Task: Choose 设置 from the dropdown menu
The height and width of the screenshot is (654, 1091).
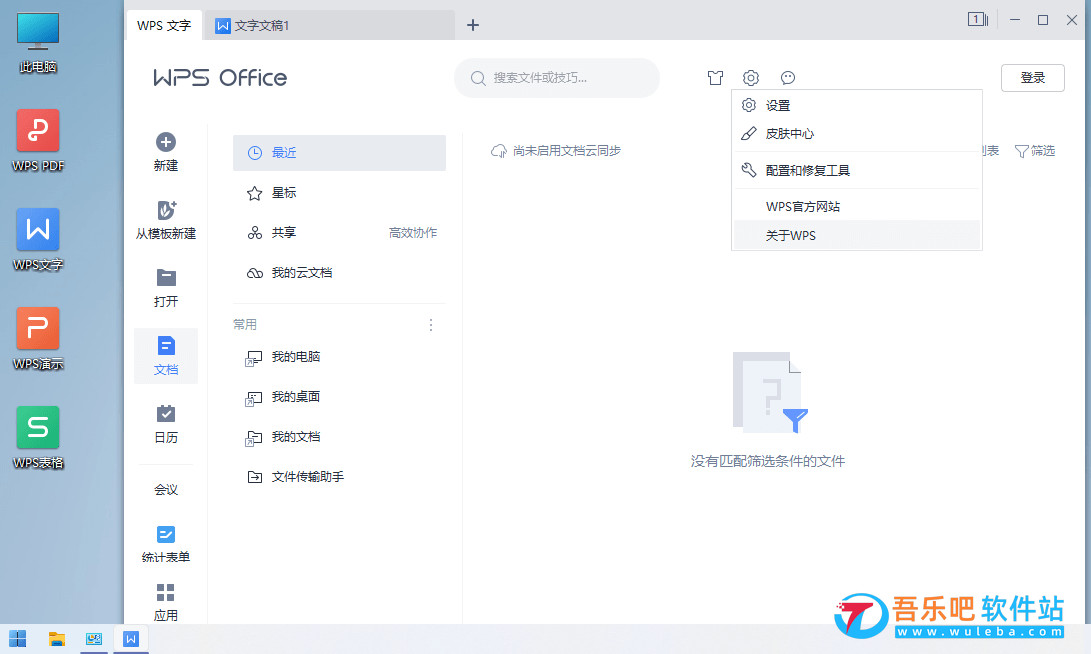Action: click(x=857, y=106)
